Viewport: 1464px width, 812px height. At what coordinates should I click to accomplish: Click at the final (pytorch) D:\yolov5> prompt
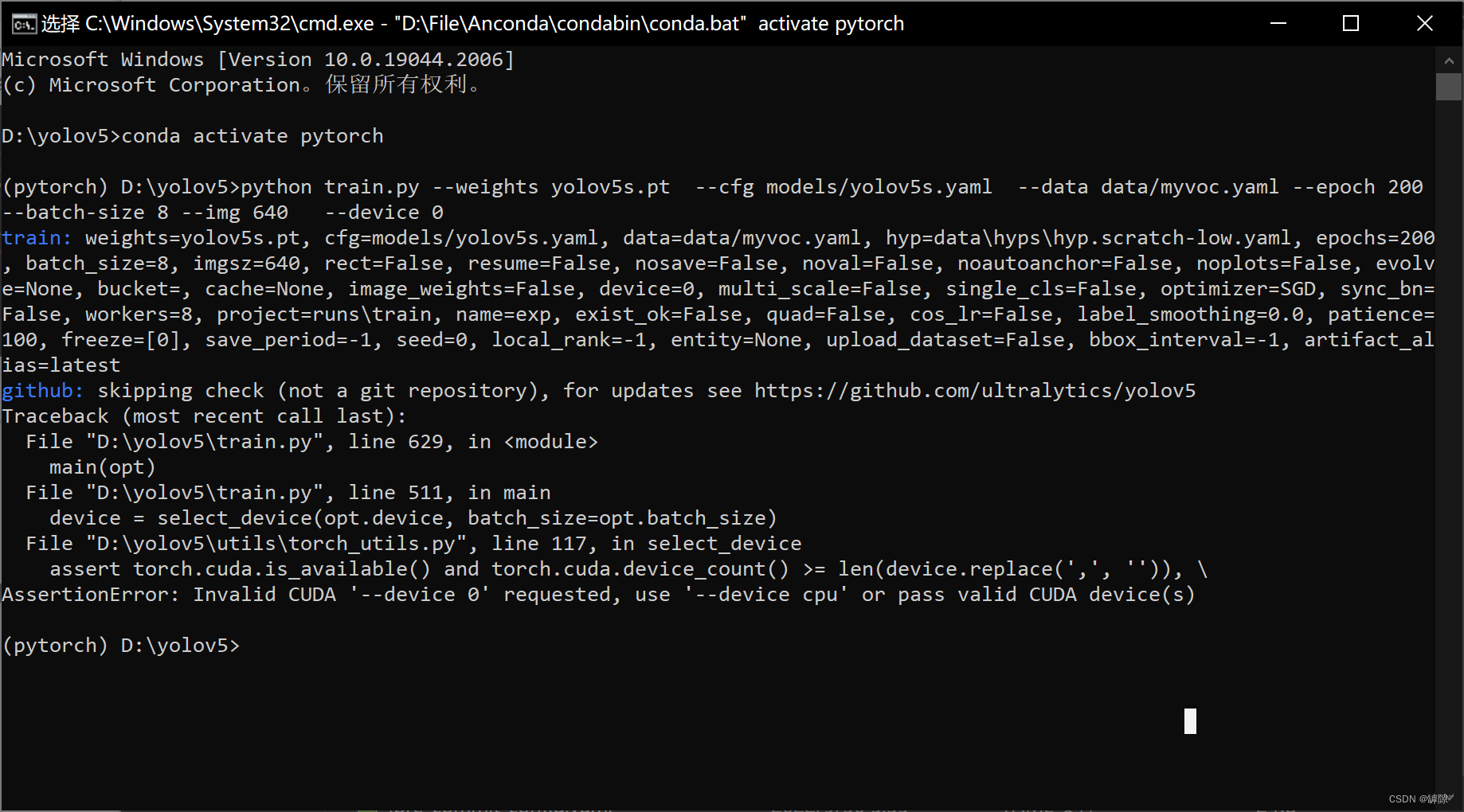tap(121, 646)
